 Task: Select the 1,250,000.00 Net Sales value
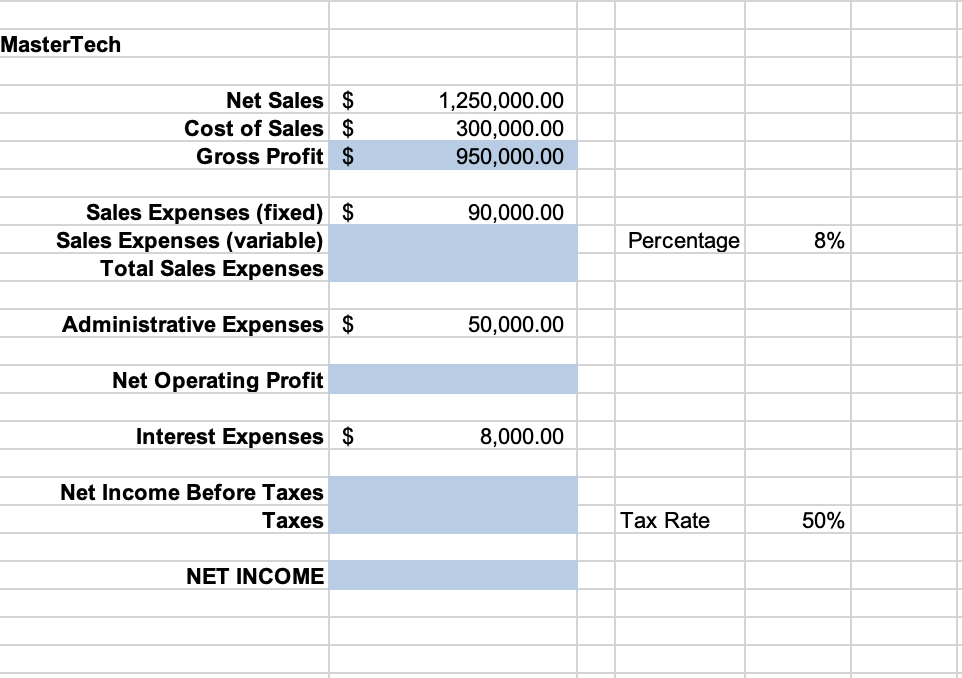click(501, 100)
